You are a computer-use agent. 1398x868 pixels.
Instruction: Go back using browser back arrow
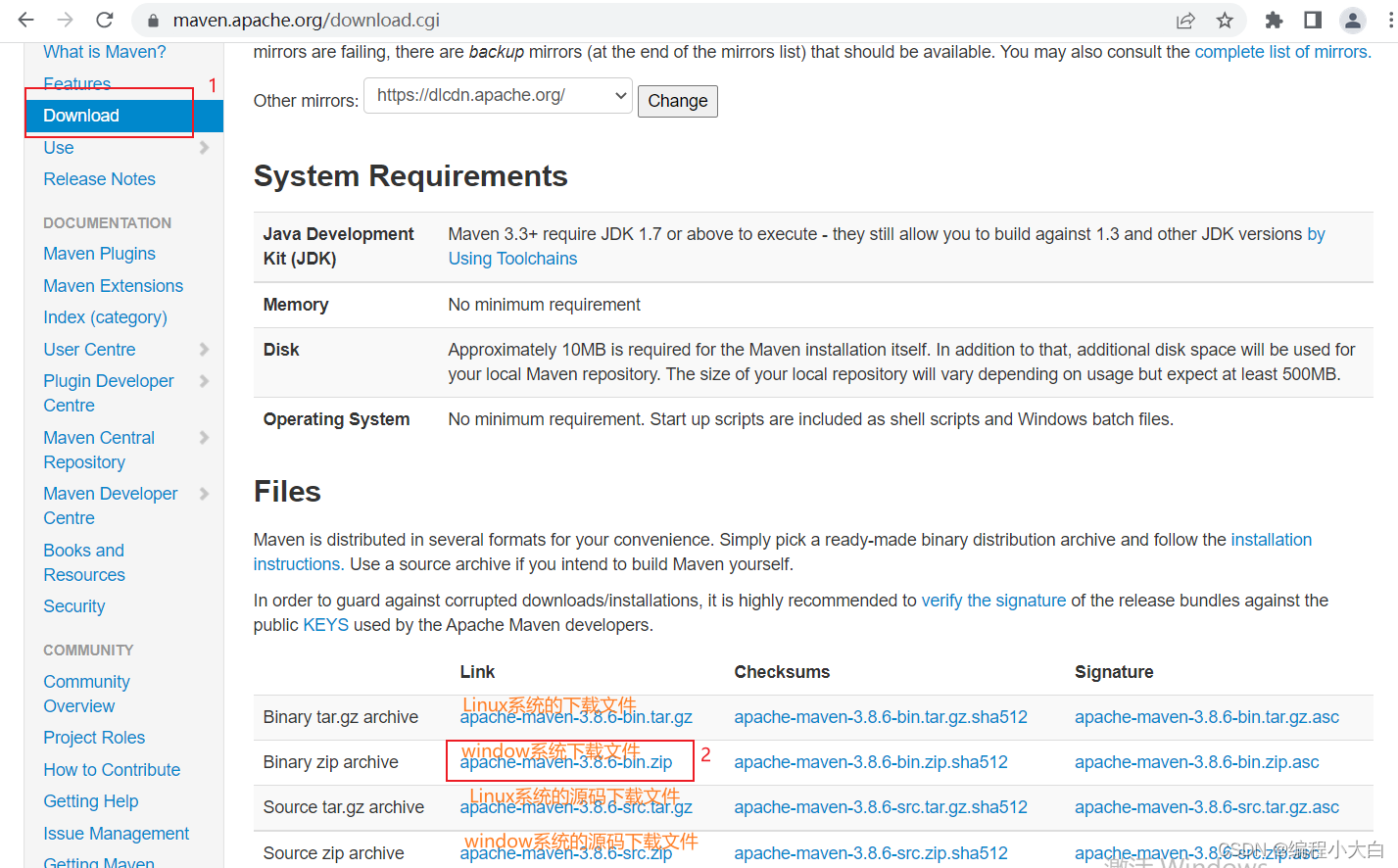pyautogui.click(x=26, y=20)
